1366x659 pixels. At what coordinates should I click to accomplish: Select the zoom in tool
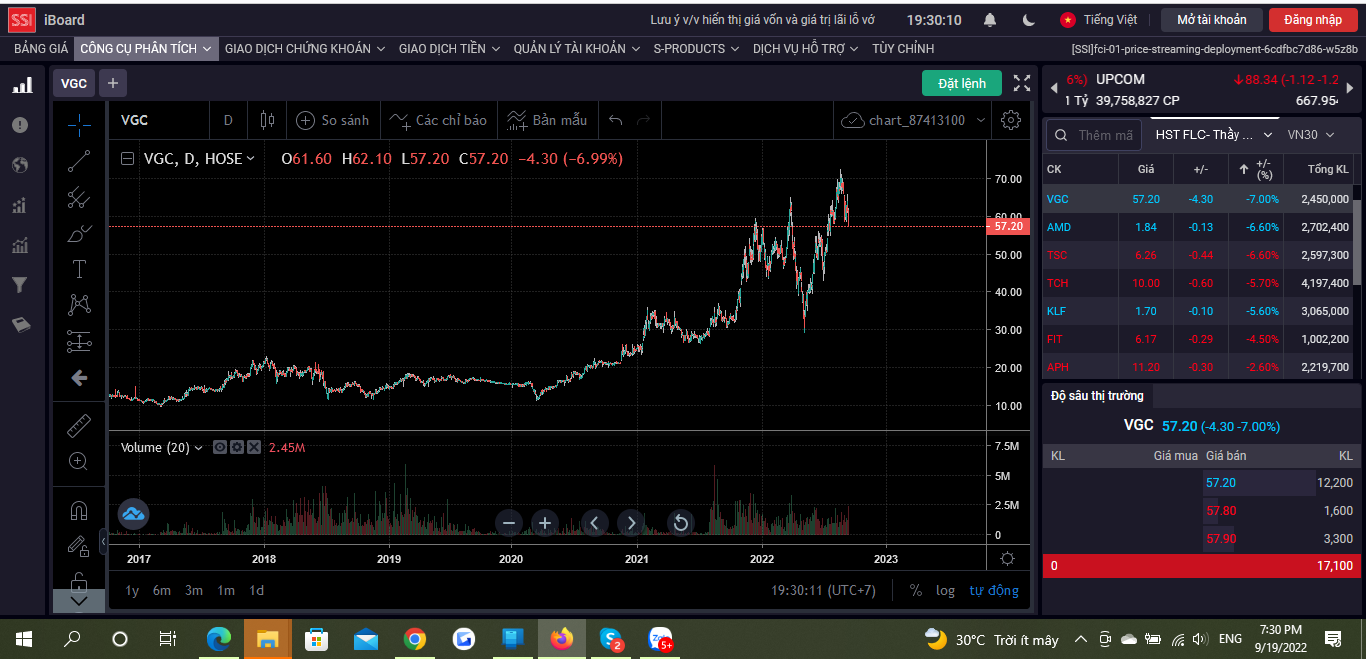(79, 461)
